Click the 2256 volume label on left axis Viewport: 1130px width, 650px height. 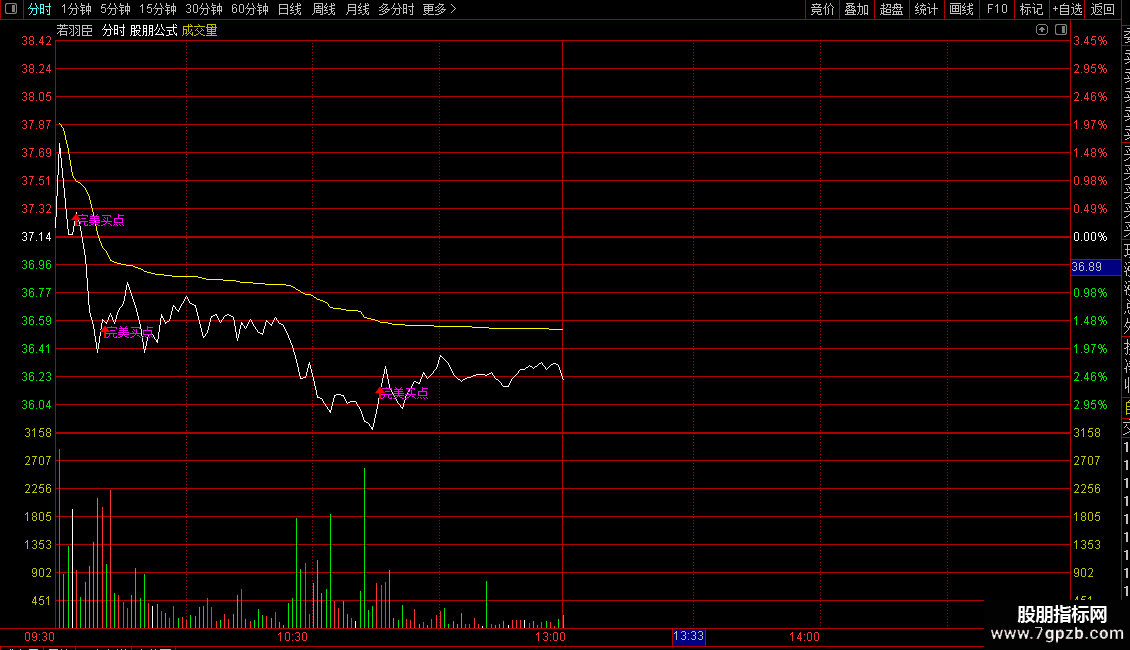(38, 489)
